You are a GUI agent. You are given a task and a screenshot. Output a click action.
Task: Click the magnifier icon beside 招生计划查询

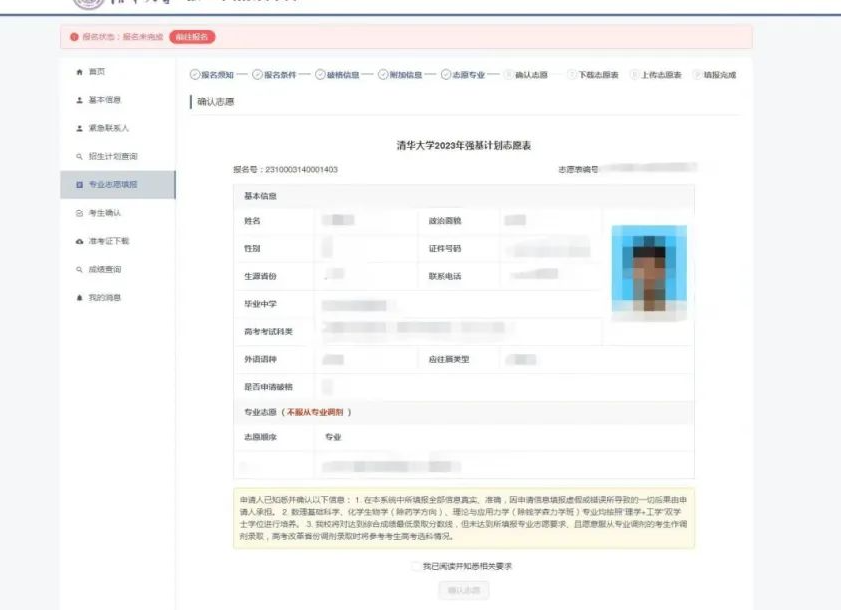pos(79,157)
